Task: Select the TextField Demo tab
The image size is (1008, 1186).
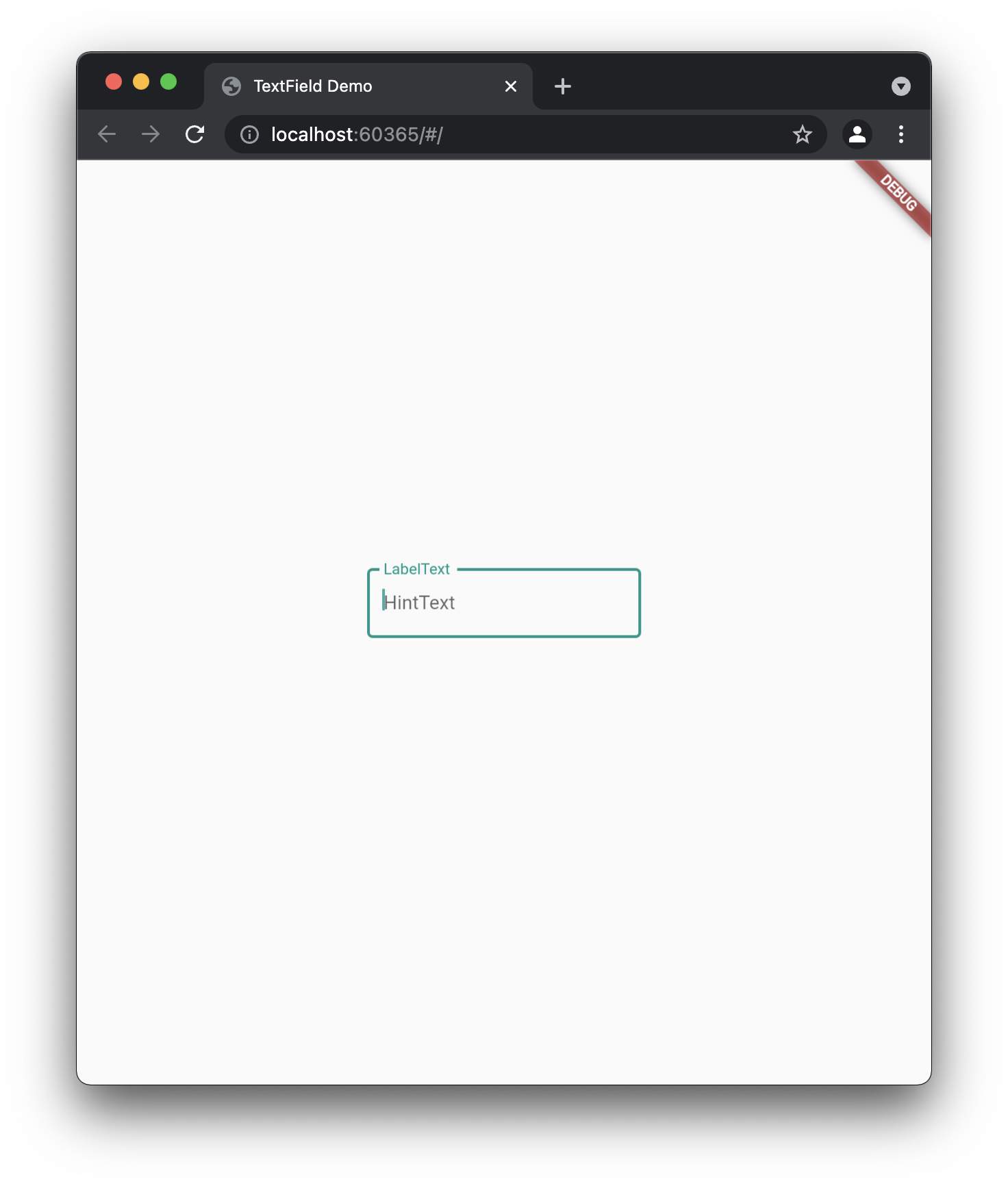Action: point(368,86)
